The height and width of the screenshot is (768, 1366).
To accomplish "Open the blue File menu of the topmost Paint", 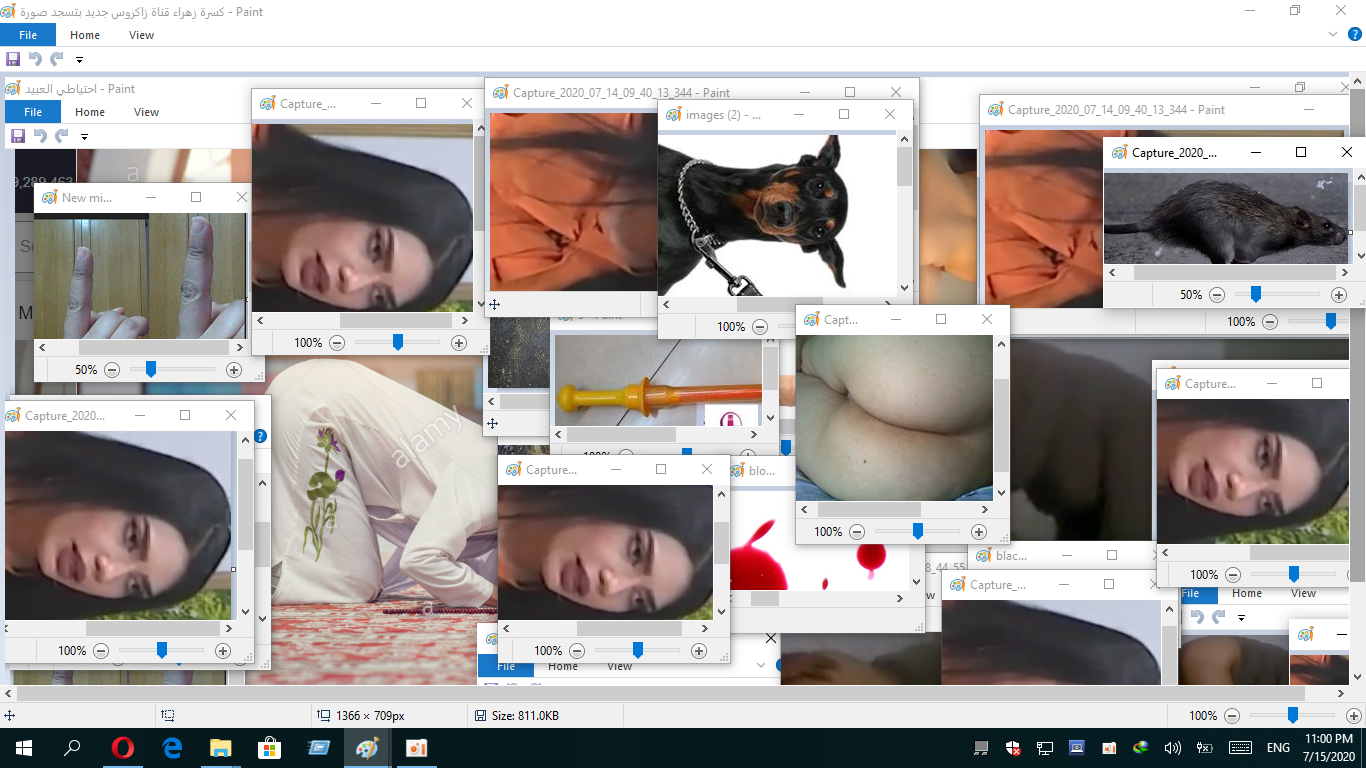I will click(28, 34).
